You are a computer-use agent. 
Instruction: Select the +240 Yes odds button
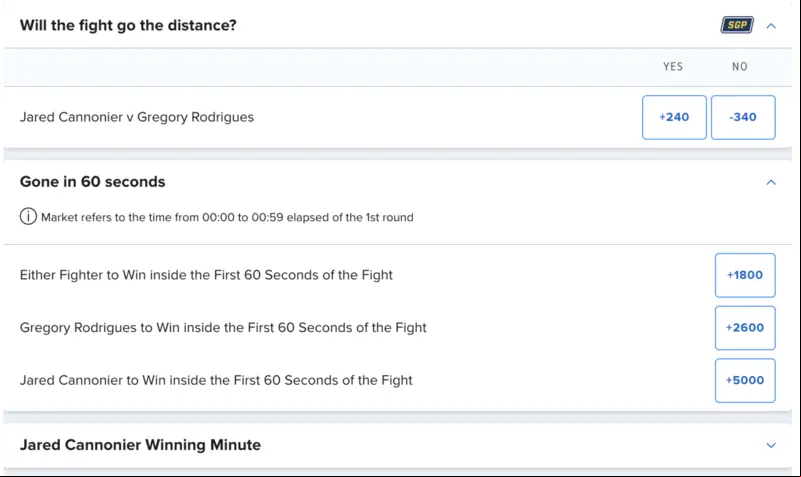(674, 117)
